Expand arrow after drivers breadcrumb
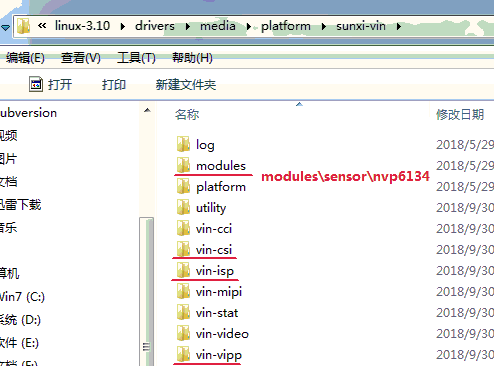 [x=188, y=26]
